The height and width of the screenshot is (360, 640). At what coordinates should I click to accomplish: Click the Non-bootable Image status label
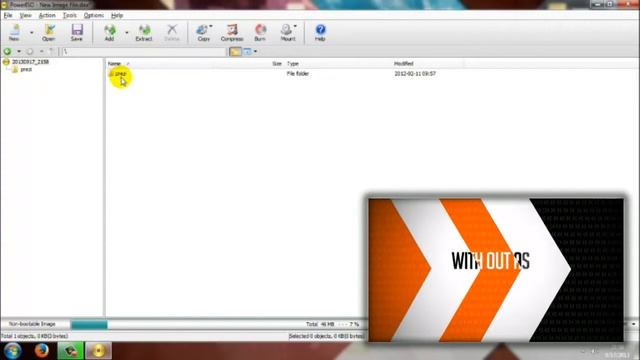coord(32,324)
